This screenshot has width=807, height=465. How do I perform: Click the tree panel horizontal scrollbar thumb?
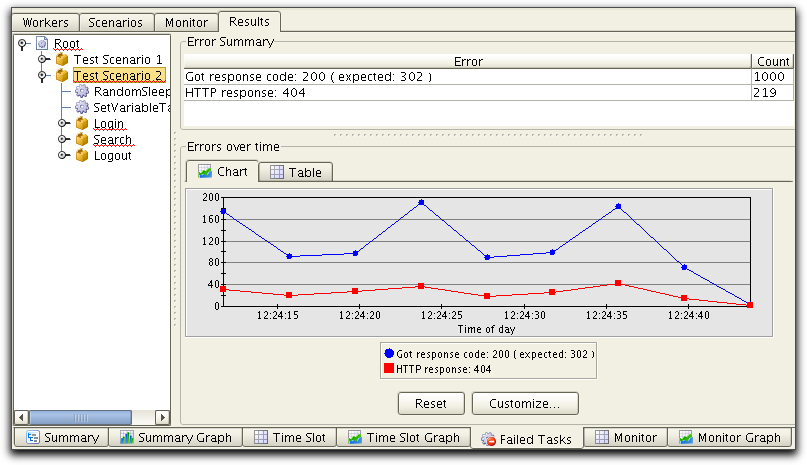pos(80,417)
